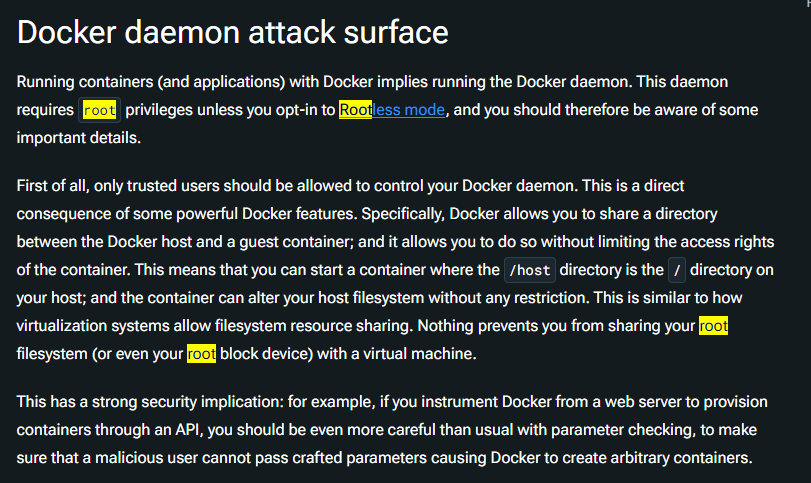Click the 'Docker daemon attack surface' heading

point(233,33)
